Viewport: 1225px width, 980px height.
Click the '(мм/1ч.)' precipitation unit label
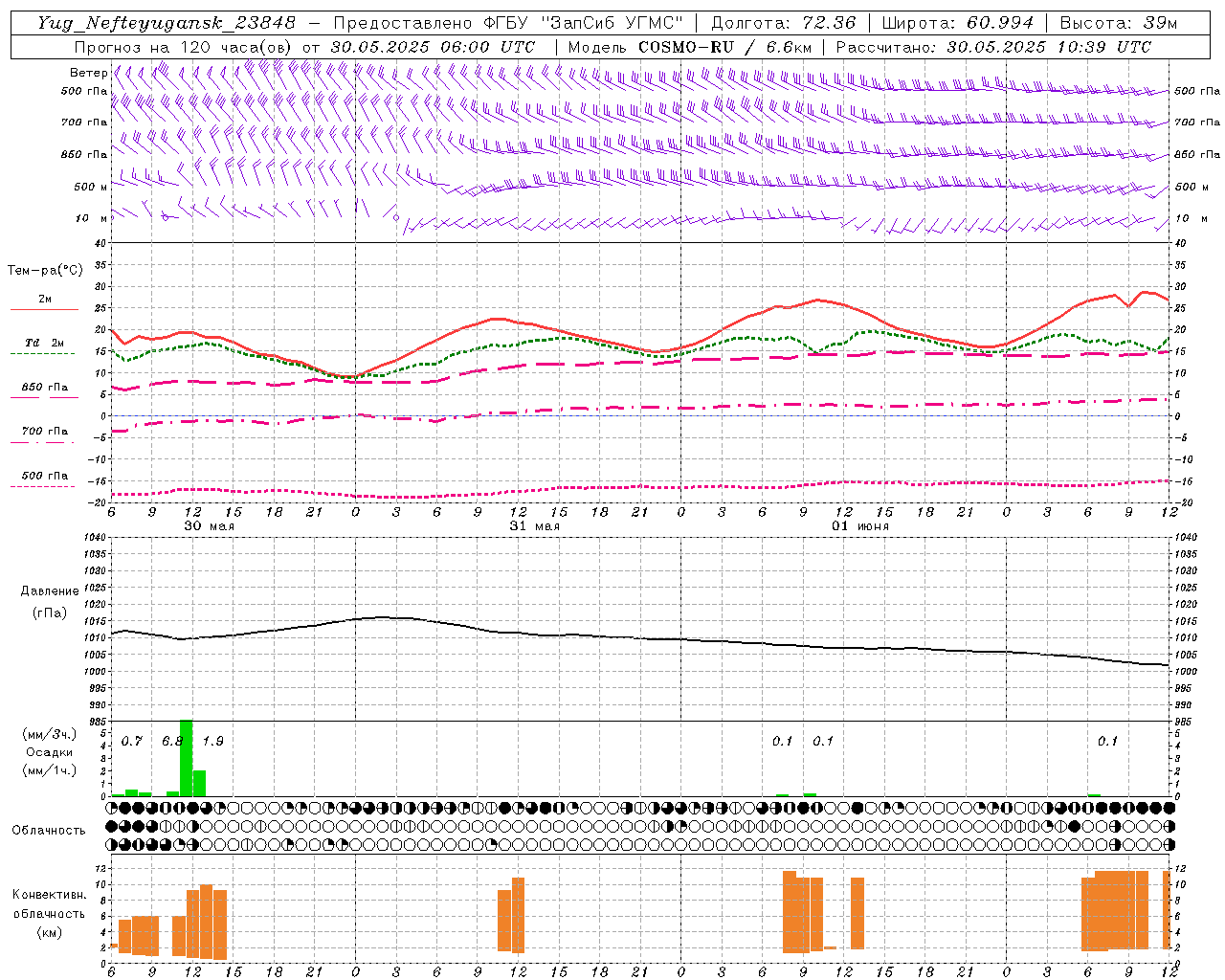coord(49,770)
